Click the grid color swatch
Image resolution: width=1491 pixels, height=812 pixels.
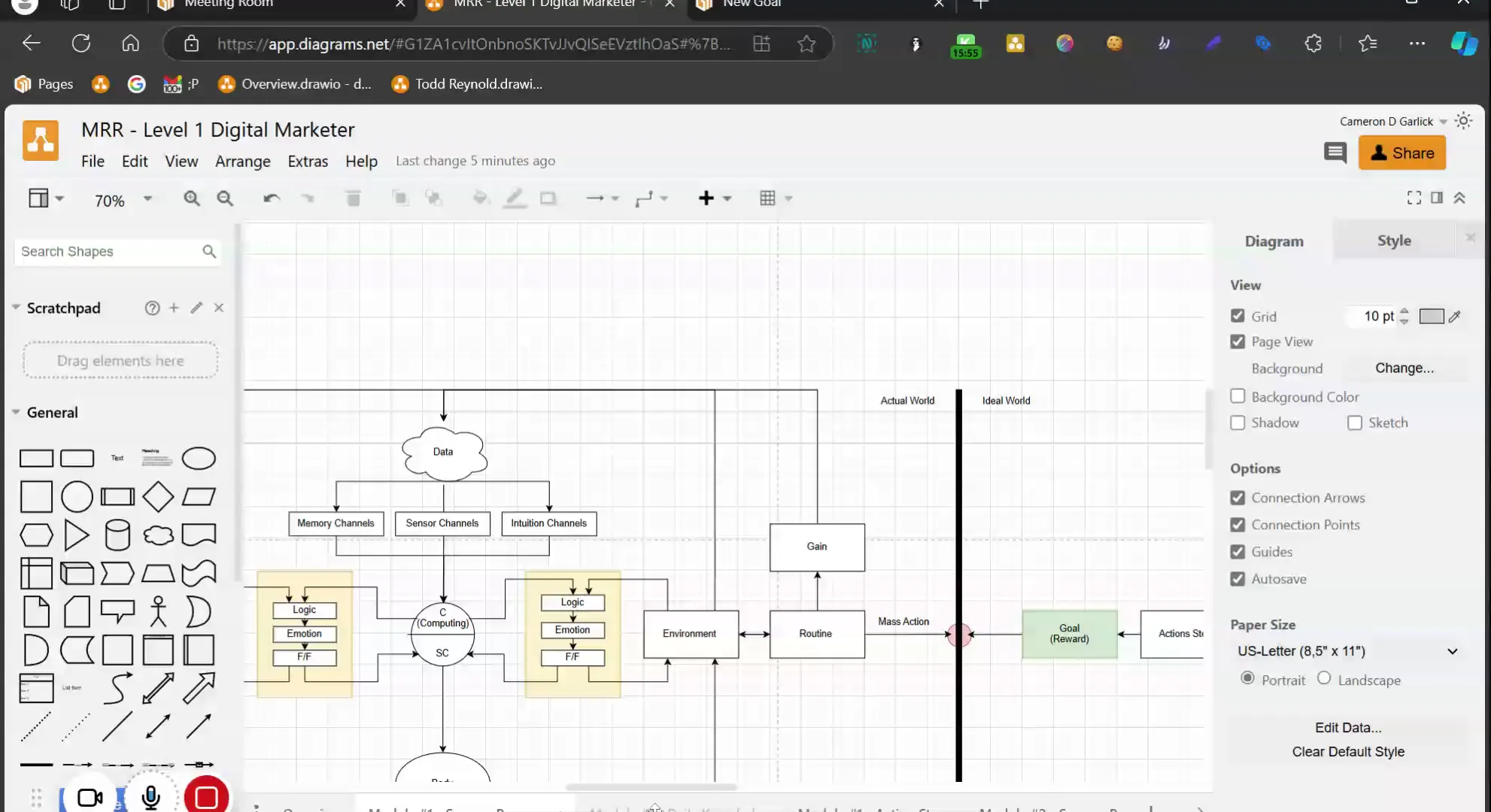pyautogui.click(x=1432, y=317)
